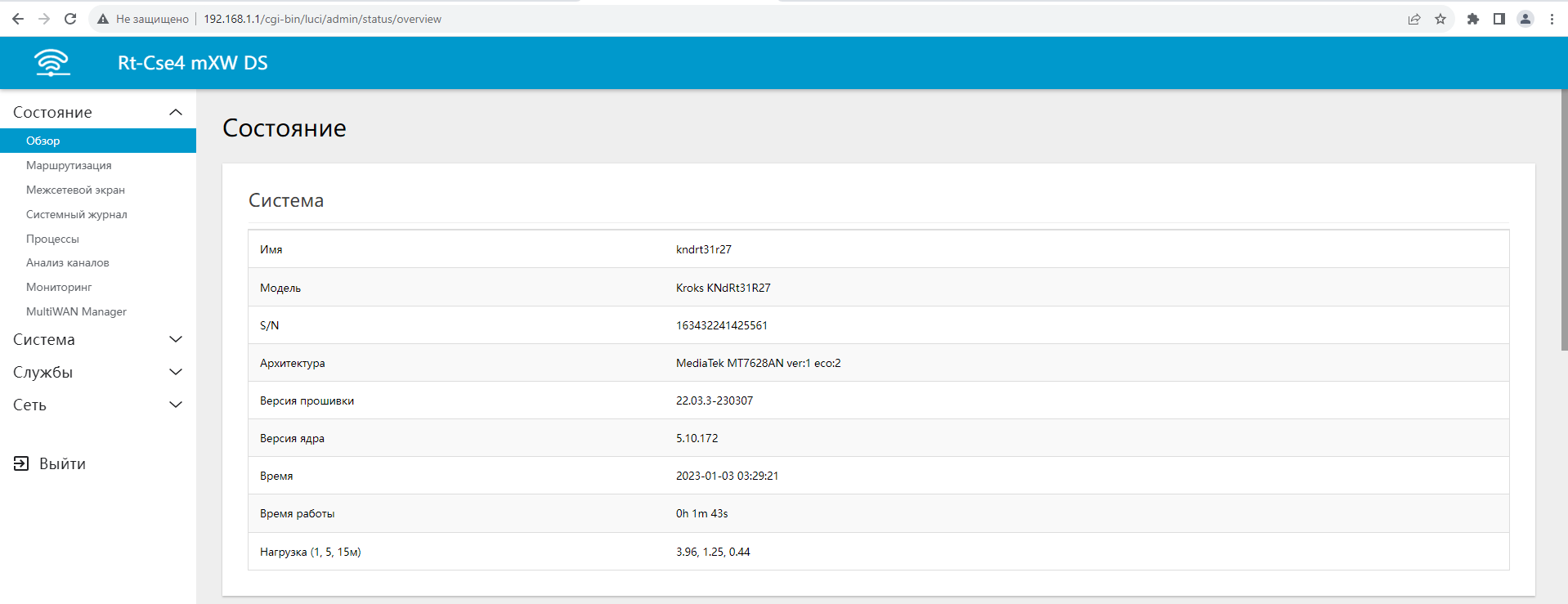Click the browser back arrow
1568x604 pixels.
pos(18,19)
